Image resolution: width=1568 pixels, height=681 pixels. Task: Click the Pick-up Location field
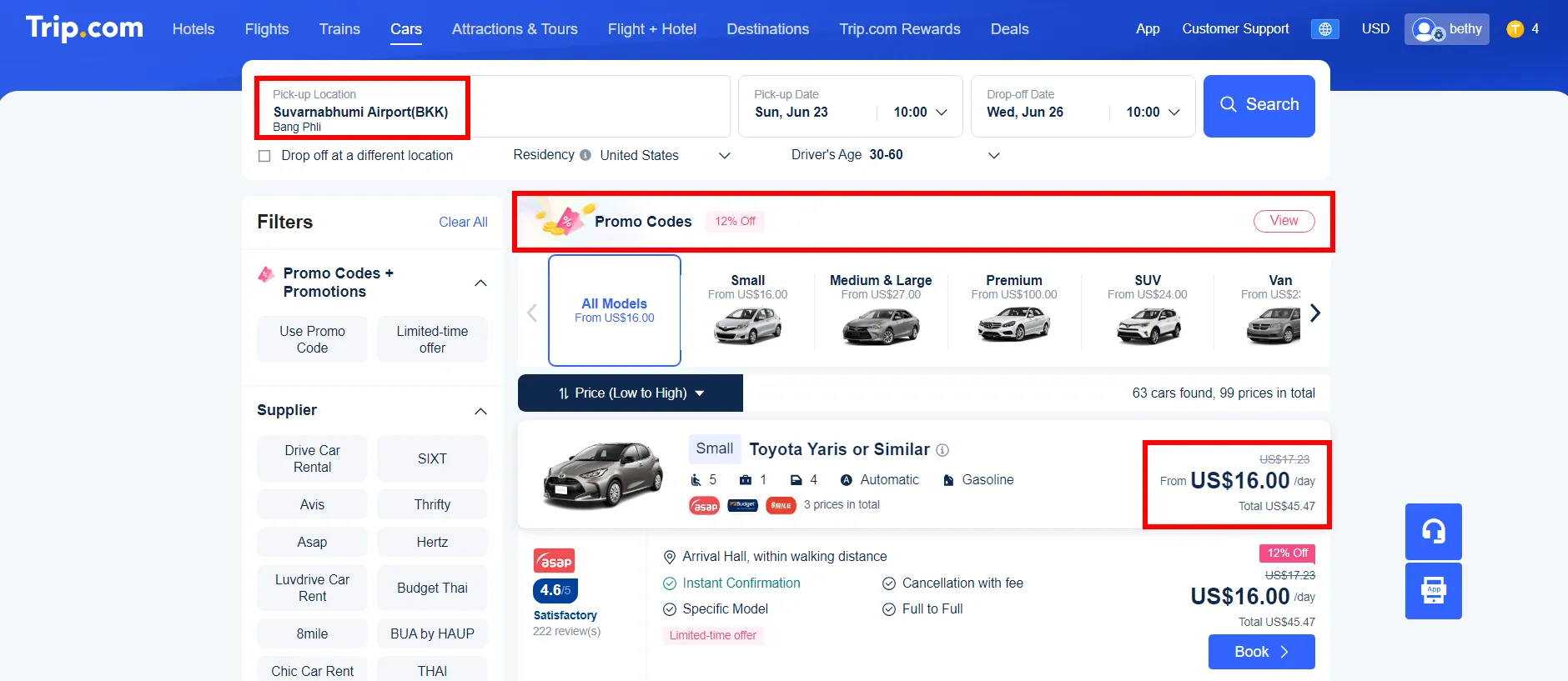(494, 107)
